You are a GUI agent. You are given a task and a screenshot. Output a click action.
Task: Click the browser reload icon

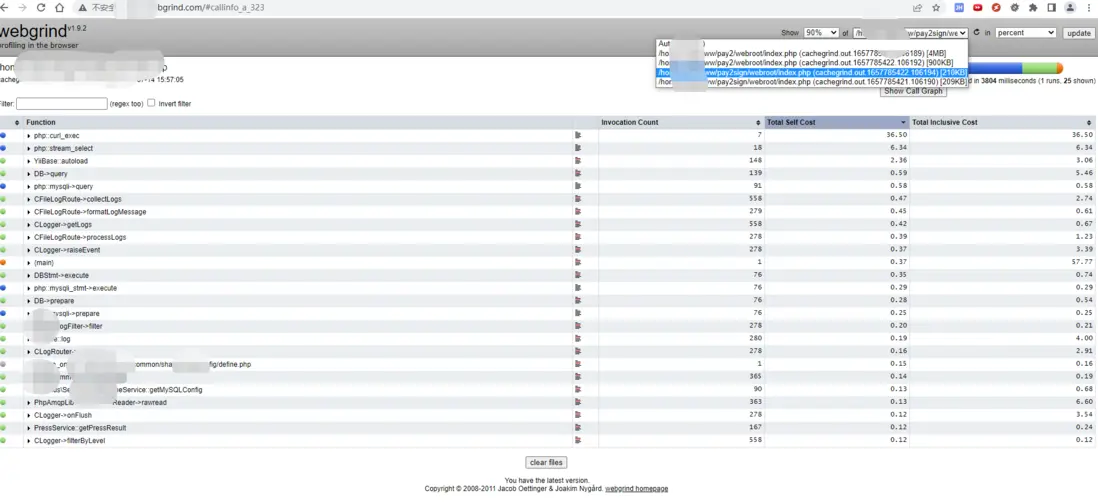41,8
